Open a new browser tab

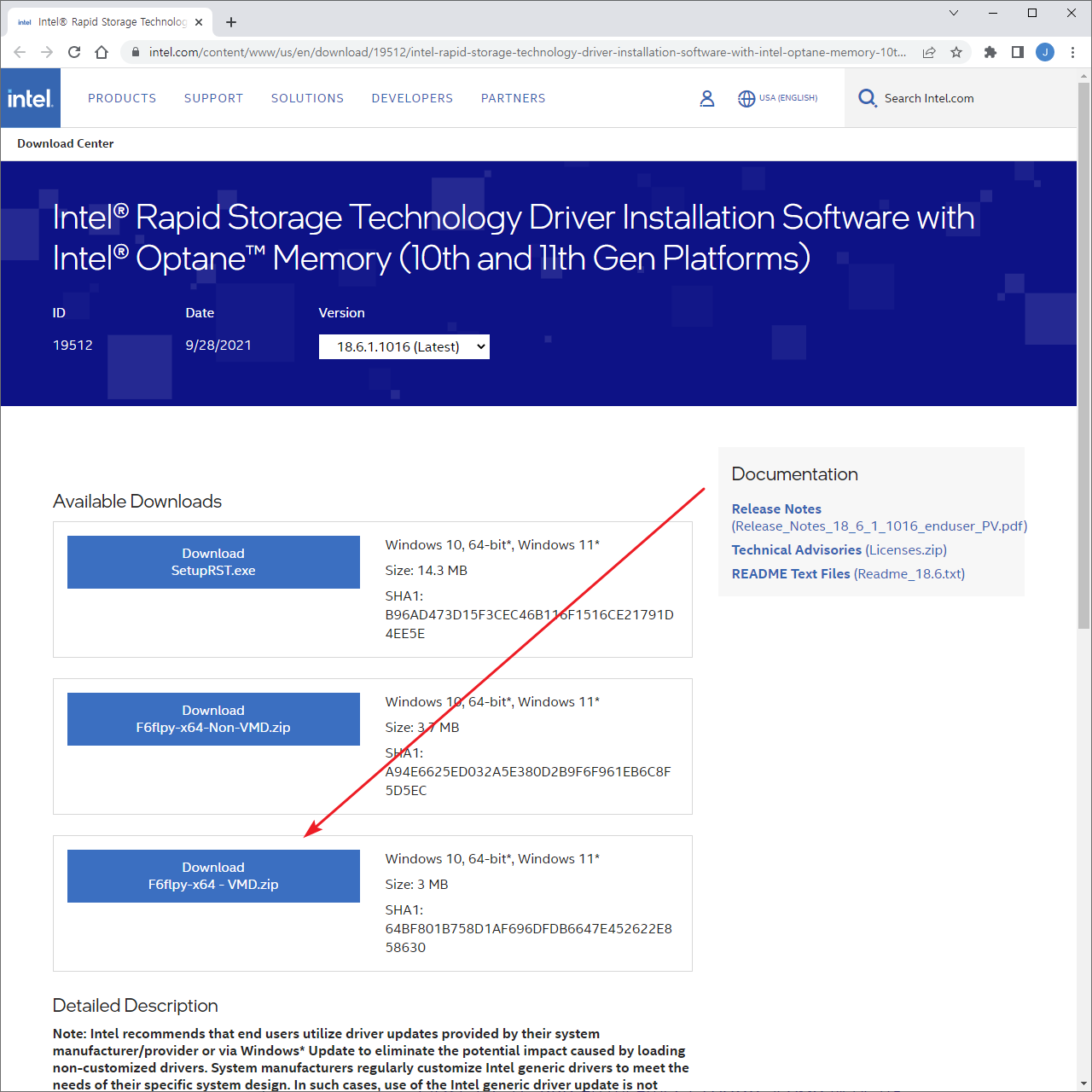point(231,22)
